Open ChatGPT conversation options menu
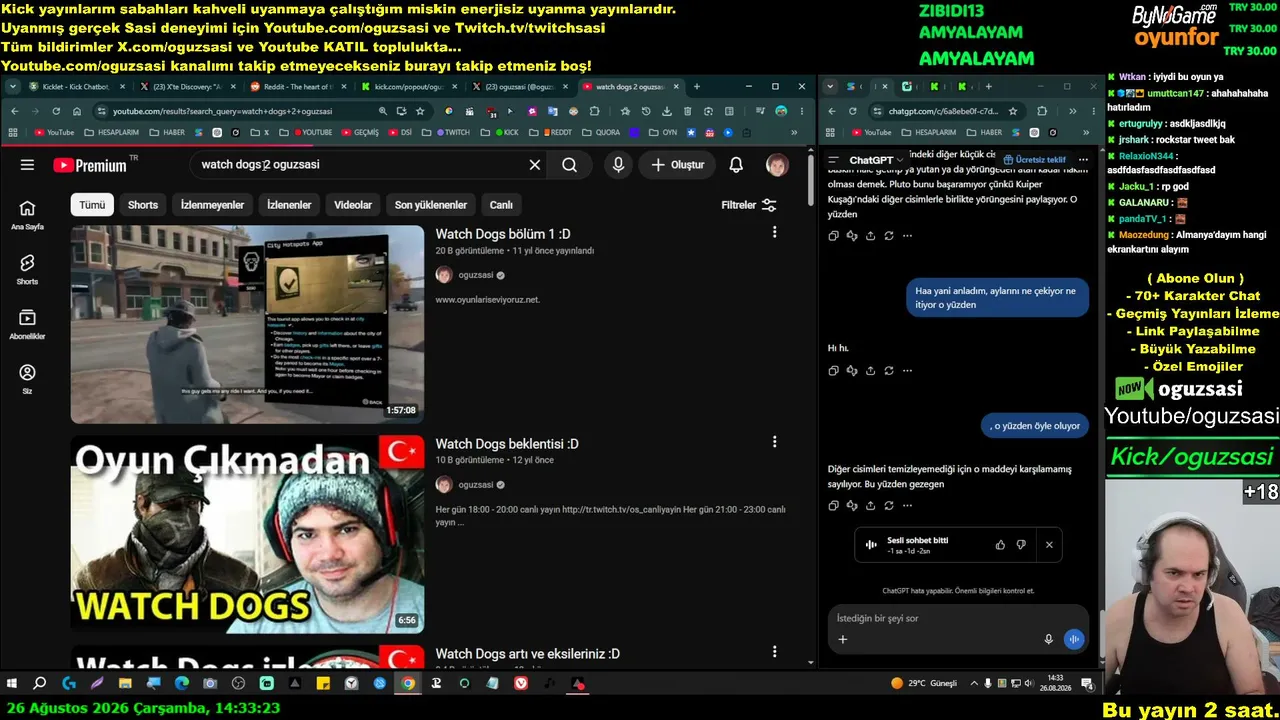Screen dimensions: 1280x720 (x=1083, y=160)
